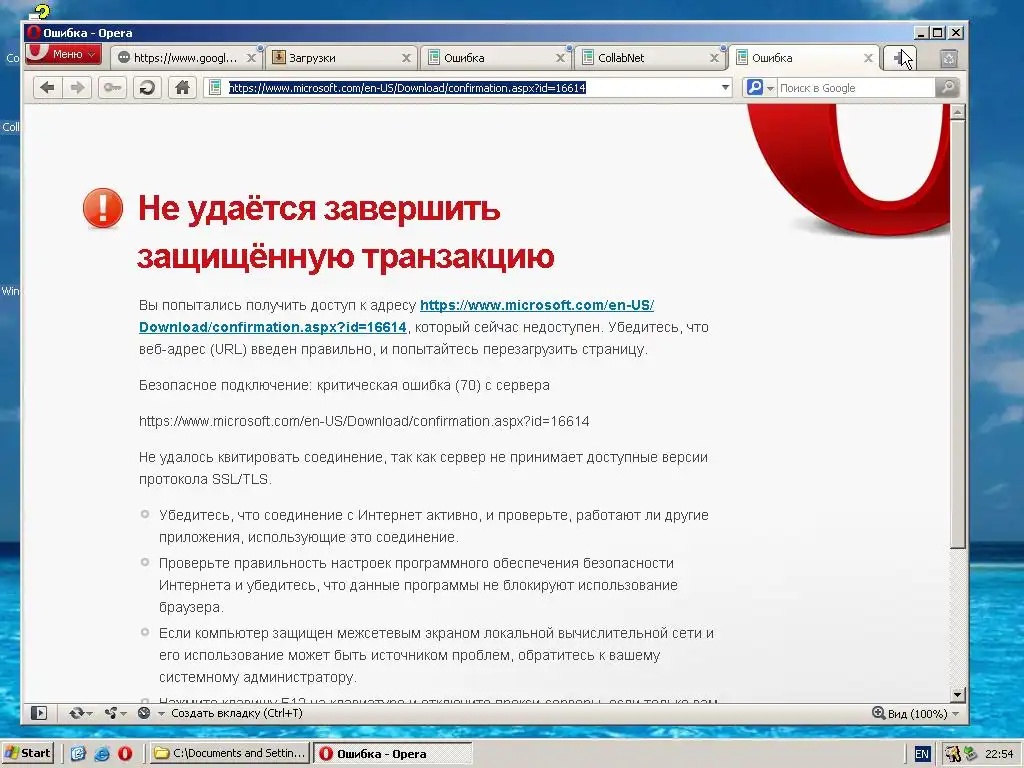1024x768 pixels.
Task: Click the vertical scrollbar up arrow
Action: (958, 112)
